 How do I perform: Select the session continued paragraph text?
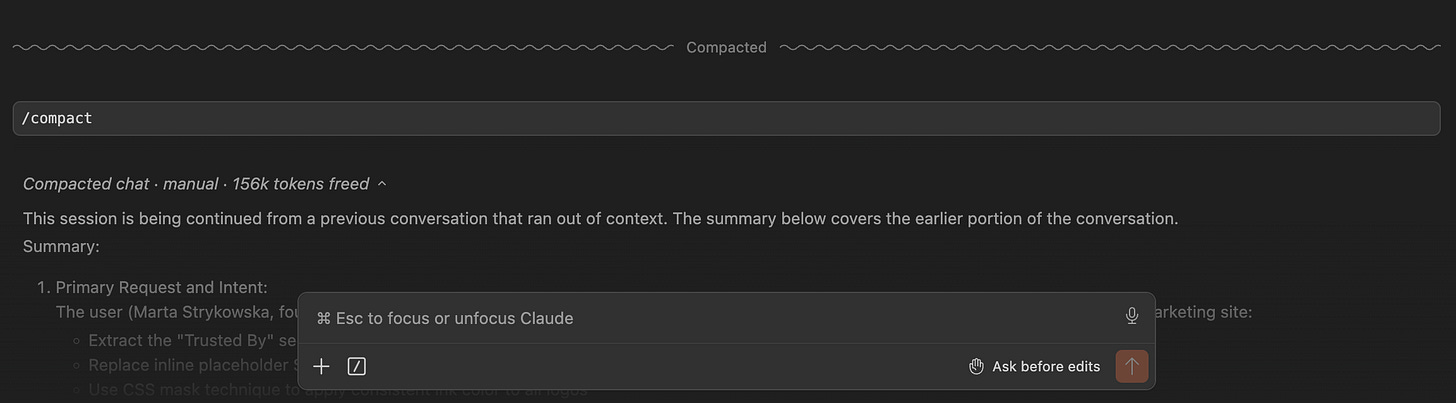pyautogui.click(x=601, y=218)
